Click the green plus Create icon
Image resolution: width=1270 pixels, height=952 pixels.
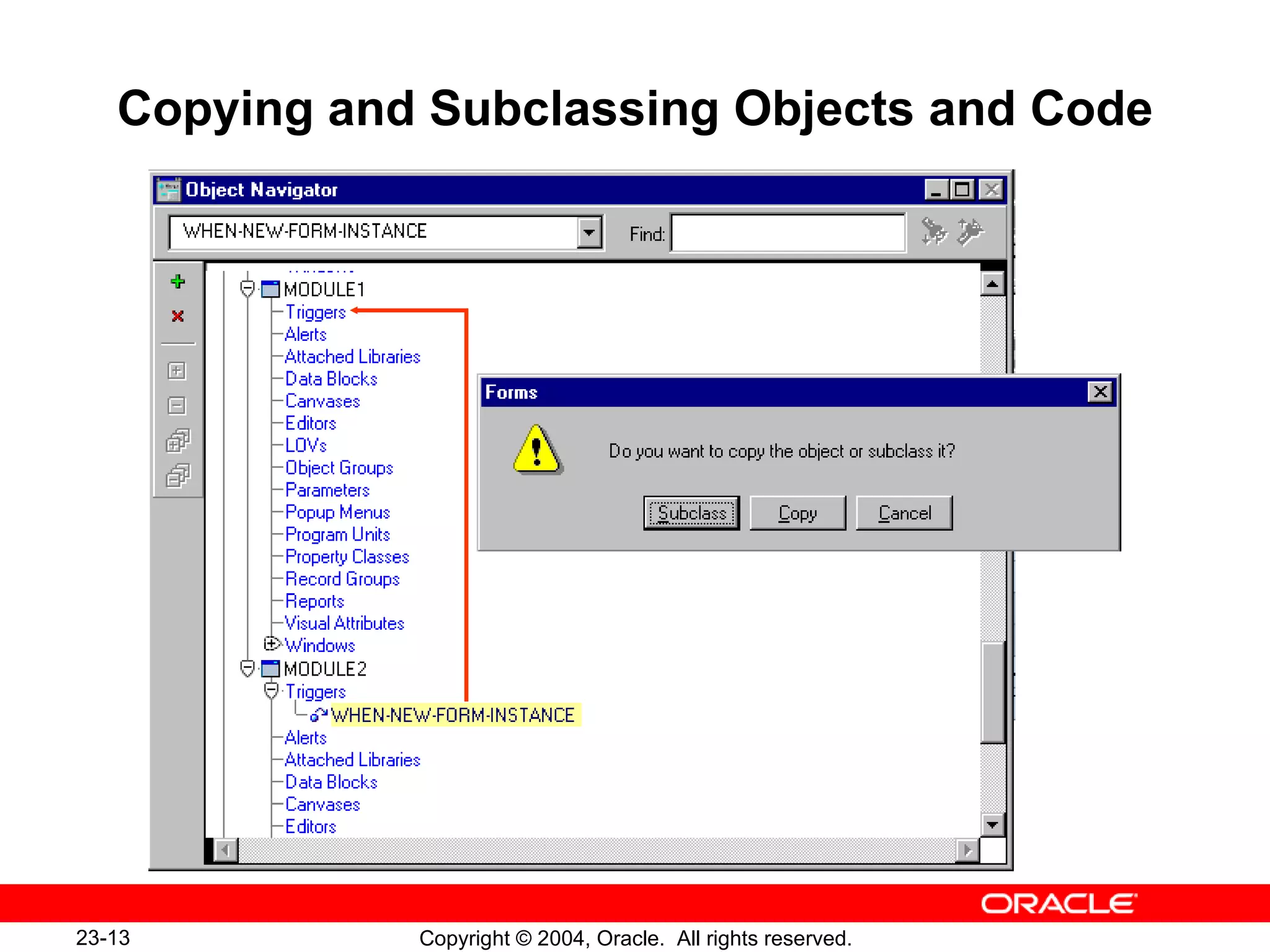click(178, 281)
